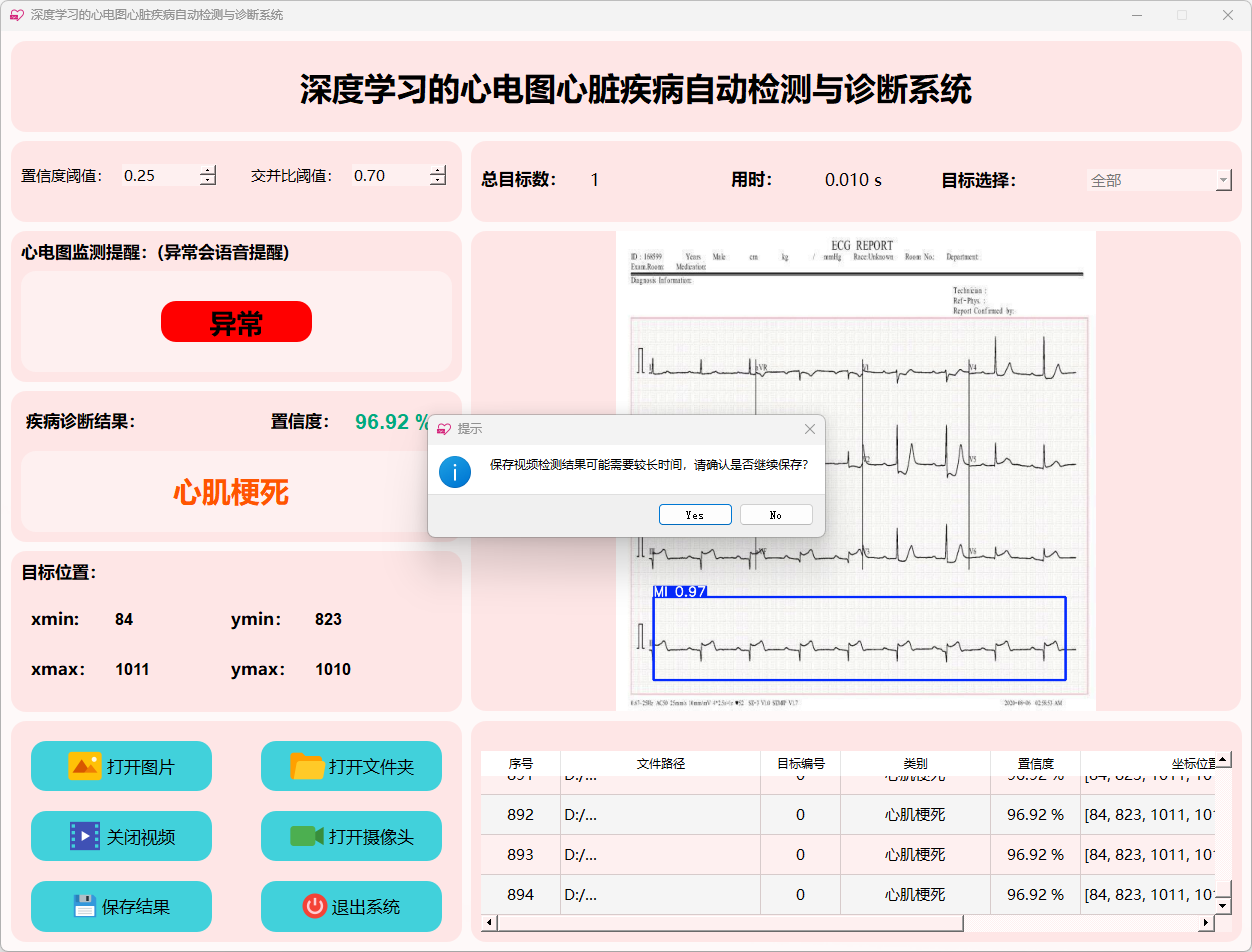Click the 置信度 column header in table

pos(1034,763)
